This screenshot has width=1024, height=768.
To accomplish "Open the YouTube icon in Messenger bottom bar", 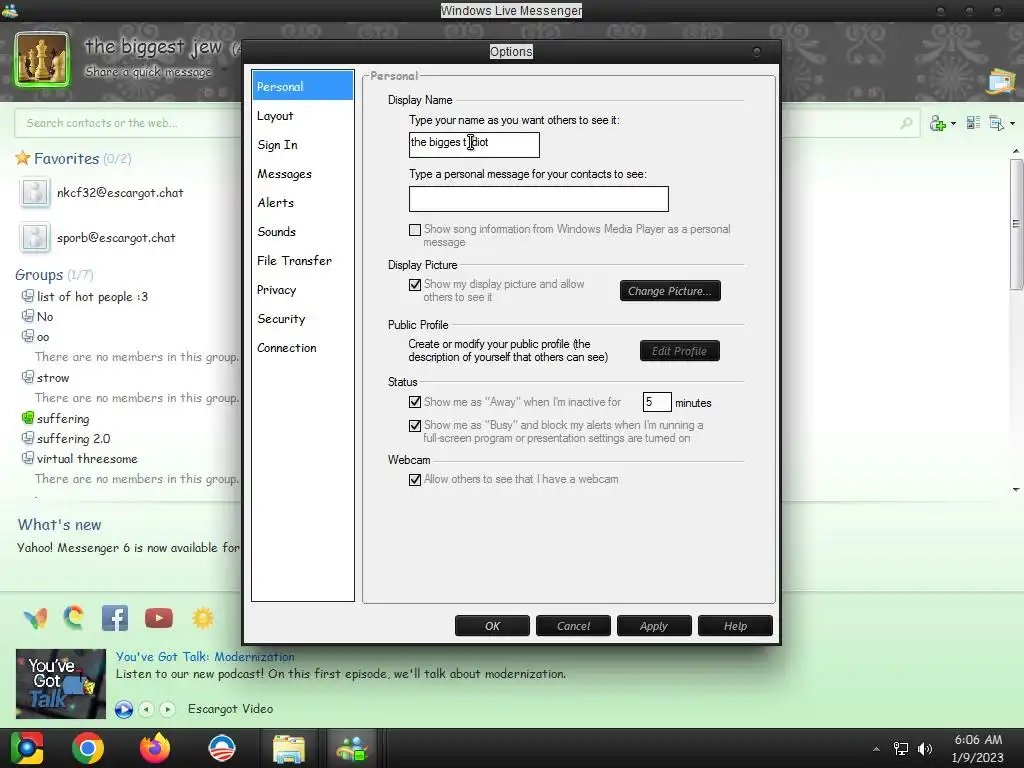I will [159, 618].
